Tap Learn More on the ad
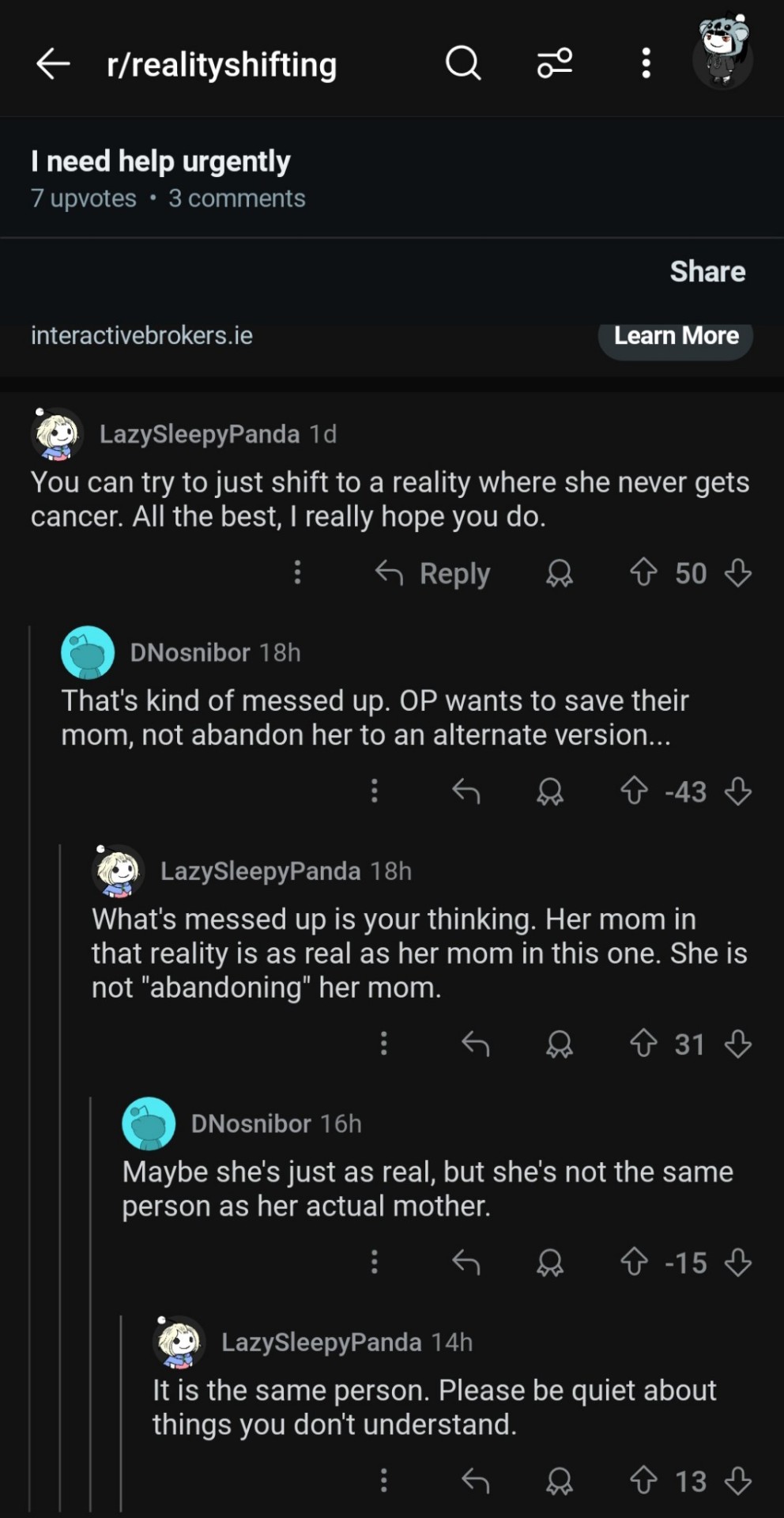784x1518 pixels. click(x=676, y=336)
